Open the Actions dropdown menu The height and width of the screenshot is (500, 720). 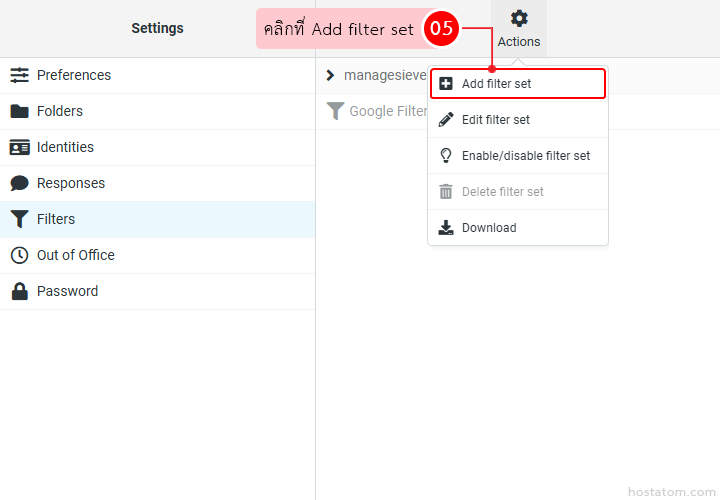pyautogui.click(x=519, y=29)
